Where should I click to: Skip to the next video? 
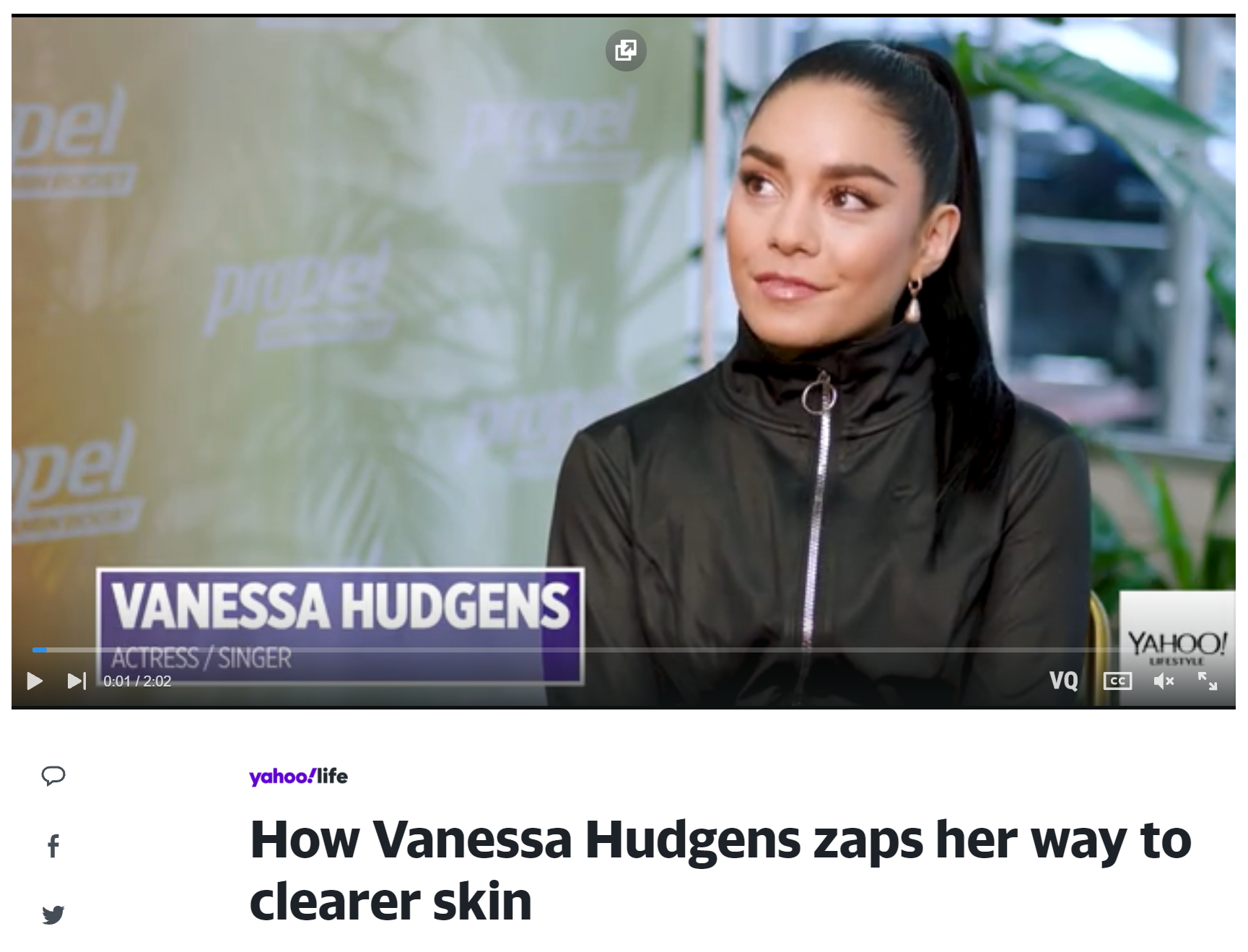pyautogui.click(x=77, y=681)
